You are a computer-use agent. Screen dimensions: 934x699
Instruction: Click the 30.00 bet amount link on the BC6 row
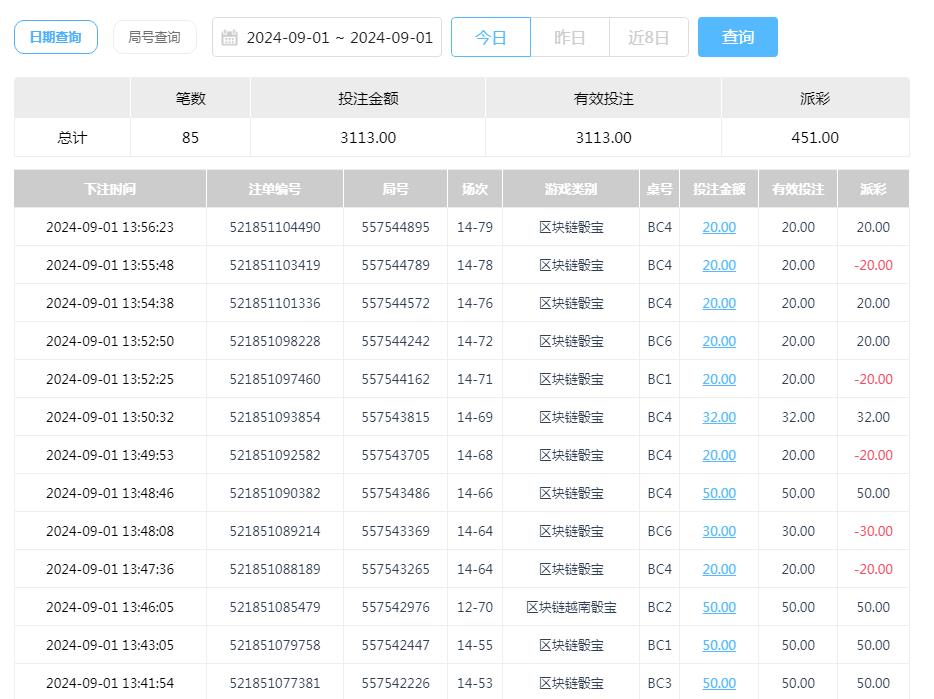[x=719, y=531]
